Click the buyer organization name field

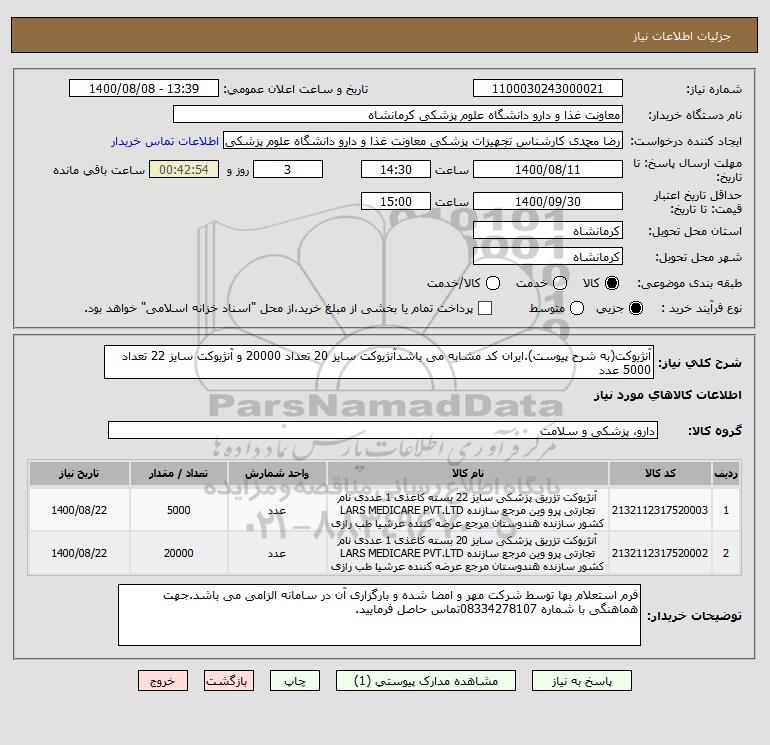(x=398, y=115)
